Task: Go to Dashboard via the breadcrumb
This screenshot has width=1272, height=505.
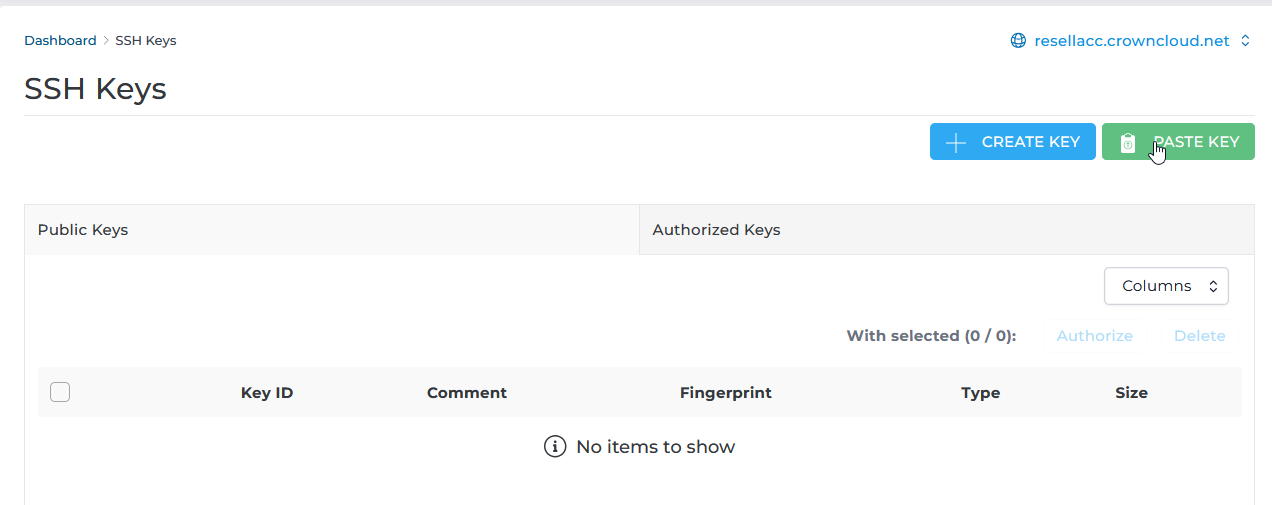Action: click(x=60, y=41)
